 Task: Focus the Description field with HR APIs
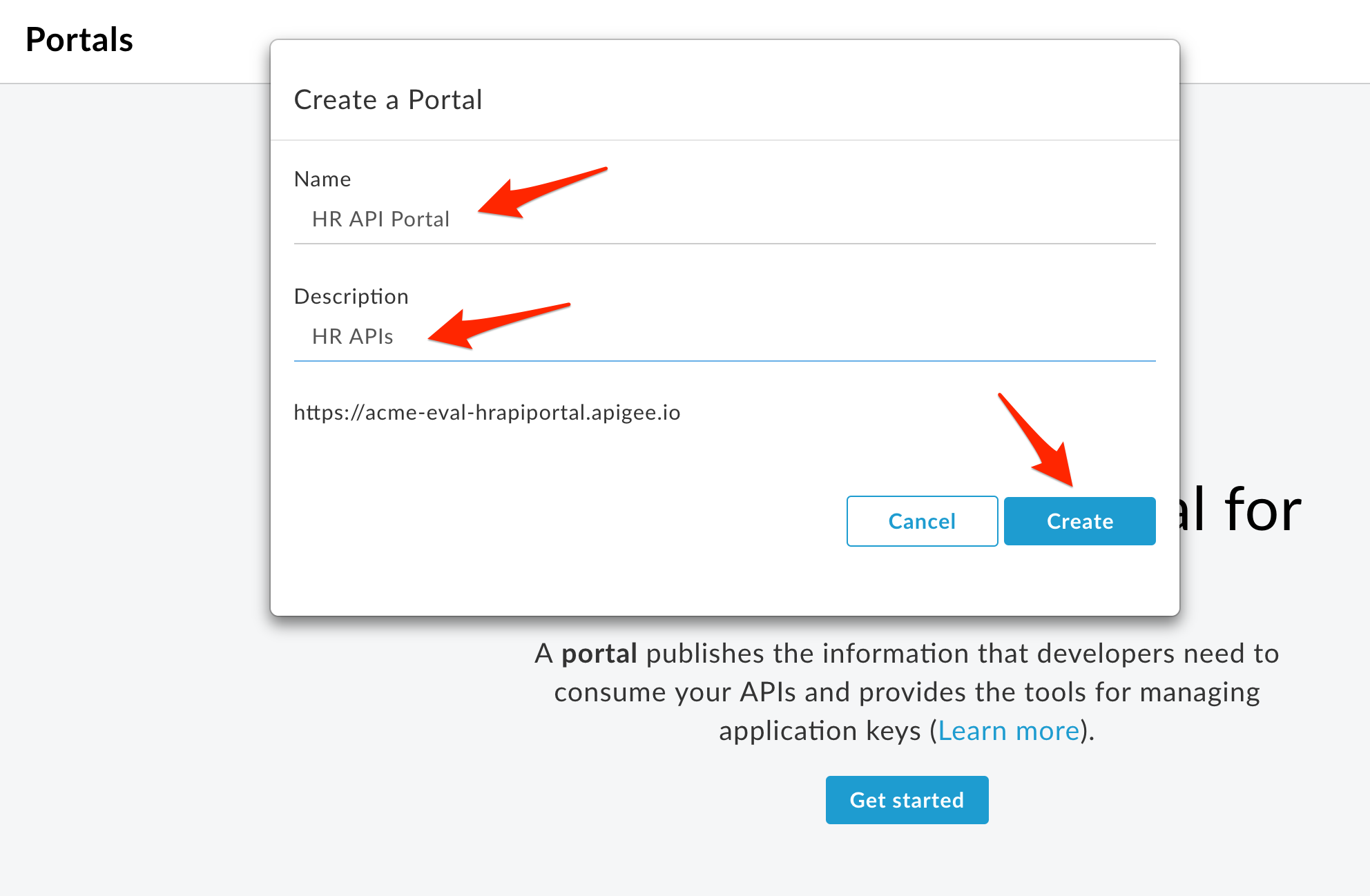(x=724, y=337)
